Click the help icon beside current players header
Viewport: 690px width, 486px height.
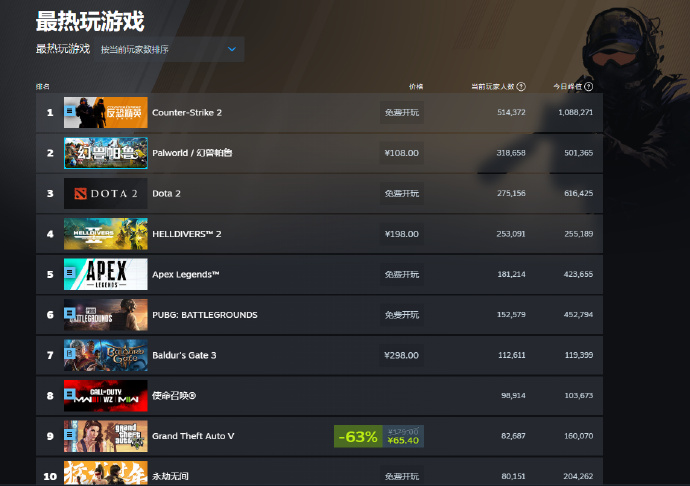coord(521,86)
